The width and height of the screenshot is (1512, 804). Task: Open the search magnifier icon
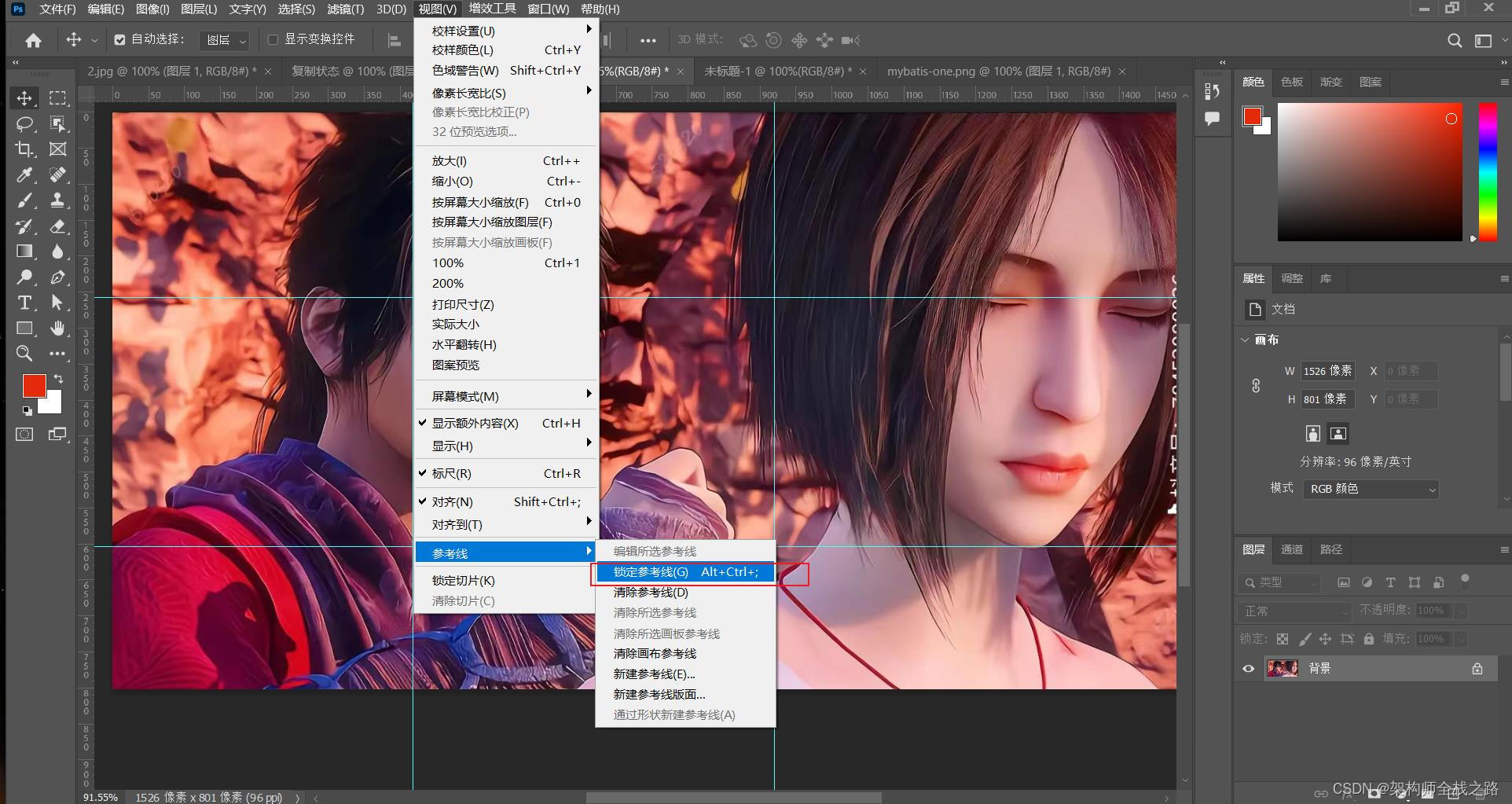[1455, 40]
